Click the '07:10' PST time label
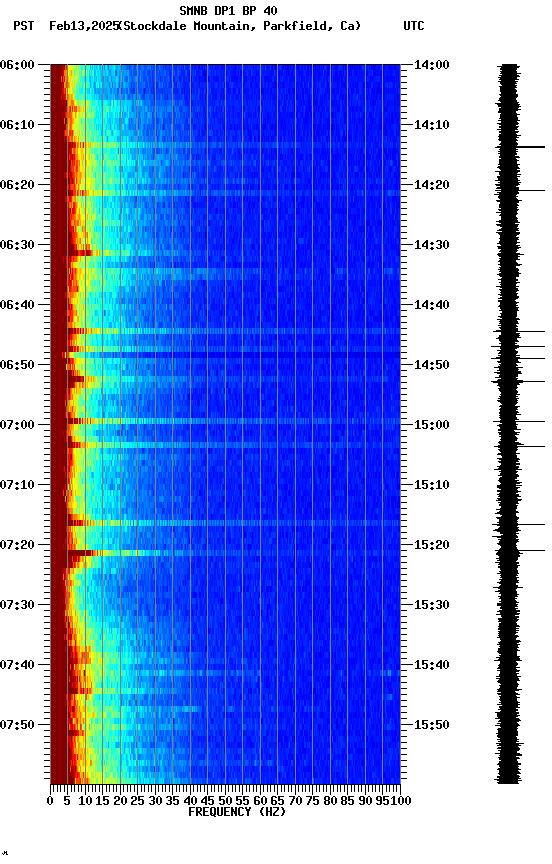 (17, 485)
